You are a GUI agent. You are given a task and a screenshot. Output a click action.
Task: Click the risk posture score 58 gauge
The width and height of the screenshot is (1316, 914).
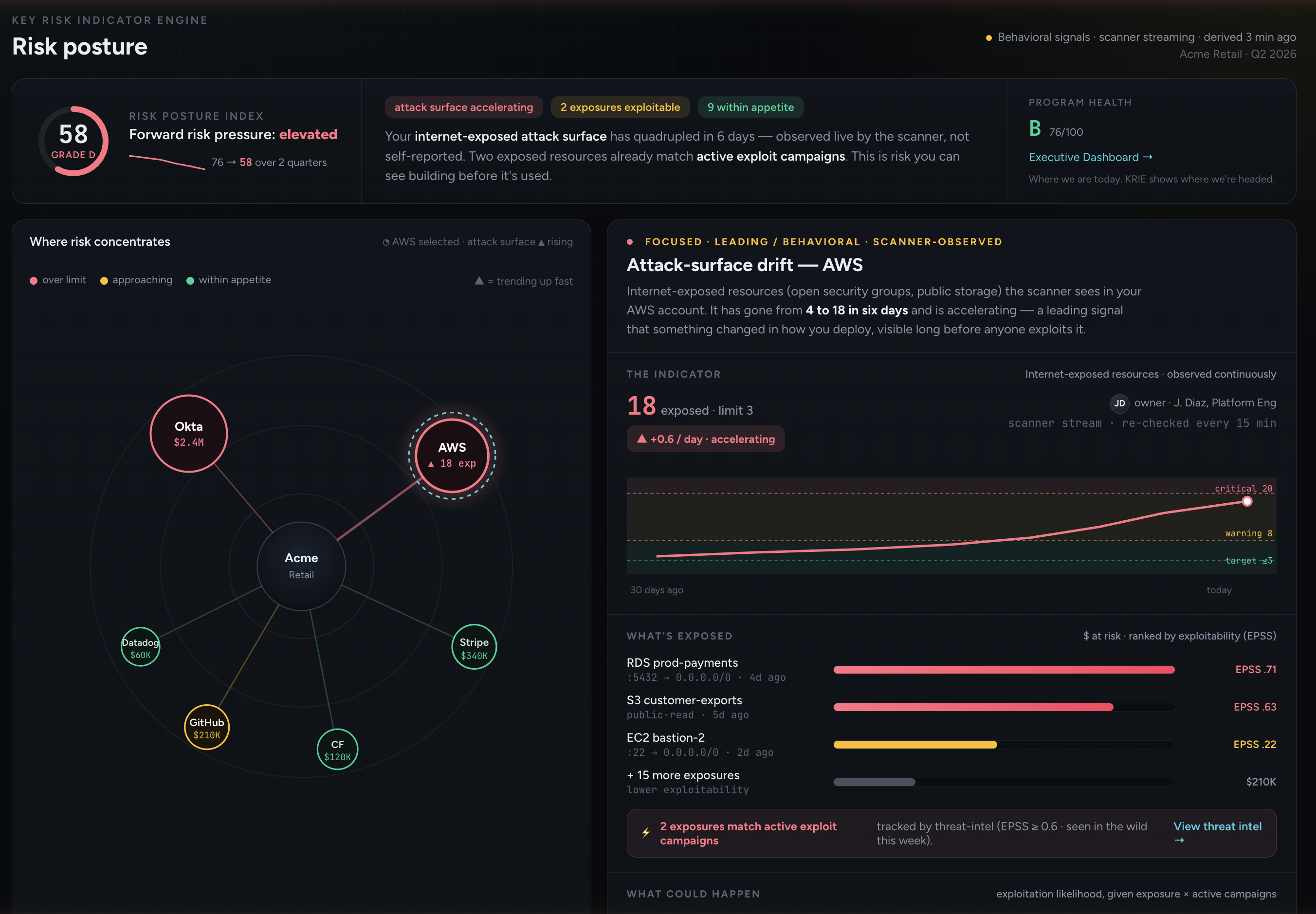73,141
